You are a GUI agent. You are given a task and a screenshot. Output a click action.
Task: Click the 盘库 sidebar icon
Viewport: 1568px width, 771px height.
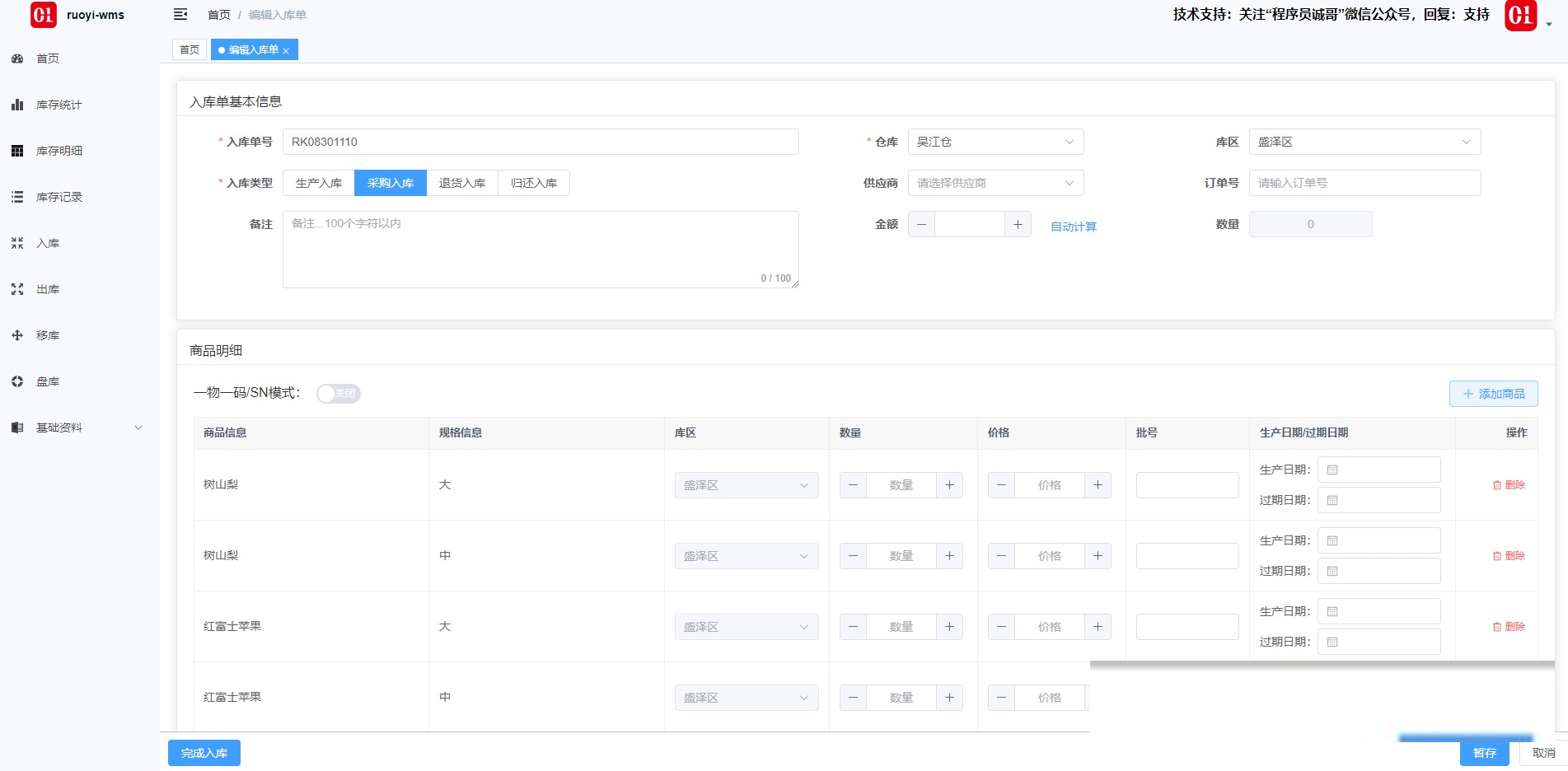17,381
